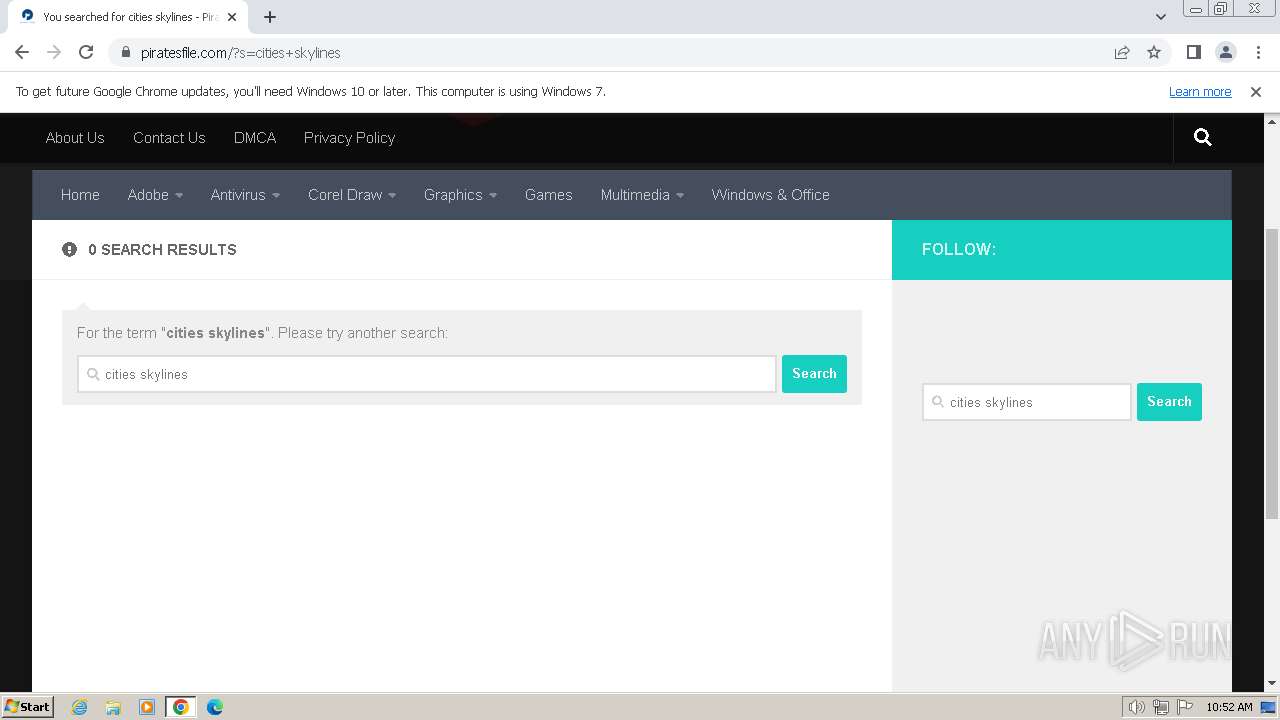Launch Internet Explorer from taskbar
1280x720 pixels.
click(x=79, y=707)
